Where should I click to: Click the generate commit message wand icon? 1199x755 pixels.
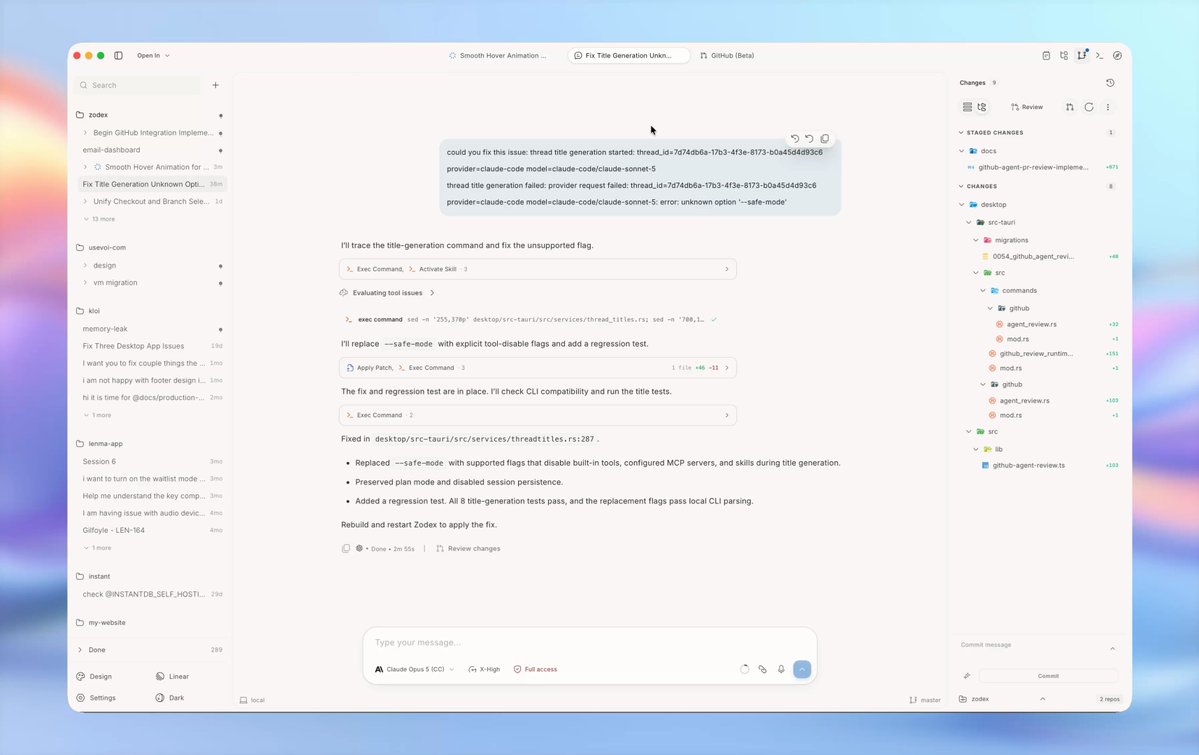pyautogui.click(x=967, y=676)
